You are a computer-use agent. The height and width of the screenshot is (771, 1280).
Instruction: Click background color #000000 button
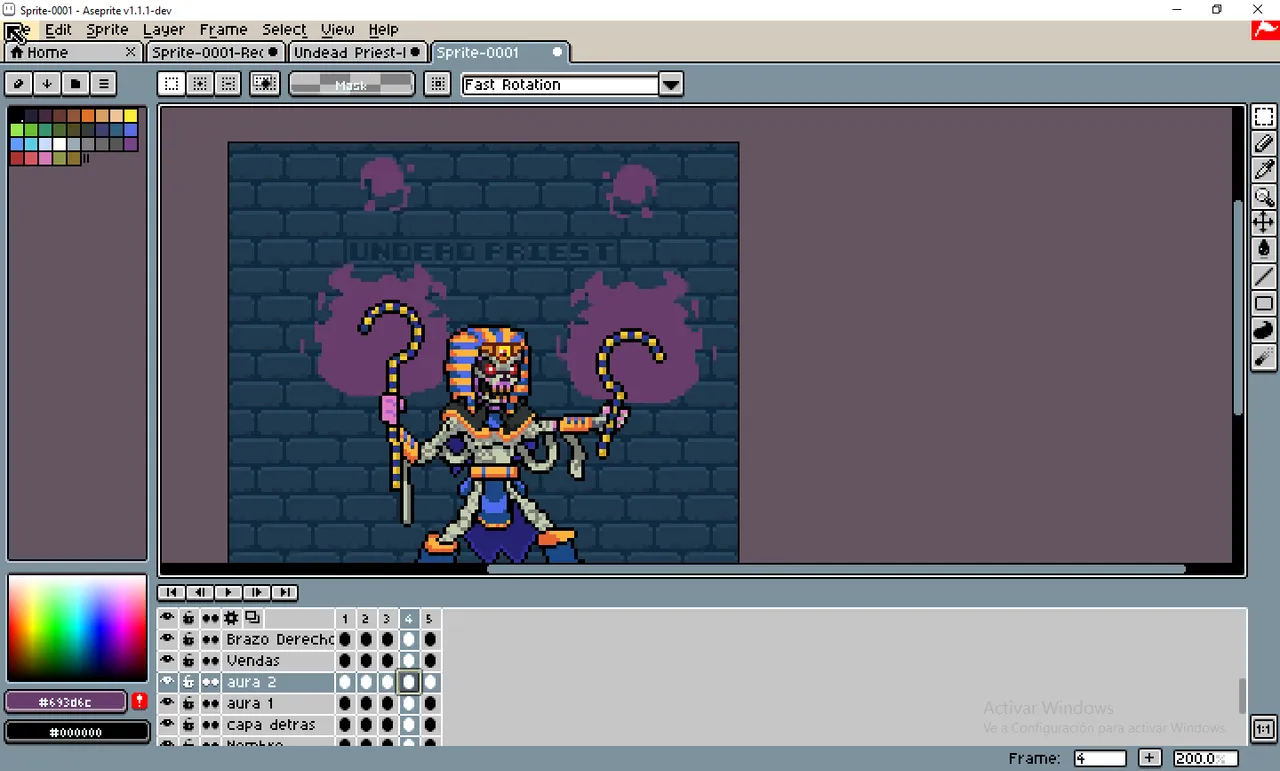click(77, 732)
